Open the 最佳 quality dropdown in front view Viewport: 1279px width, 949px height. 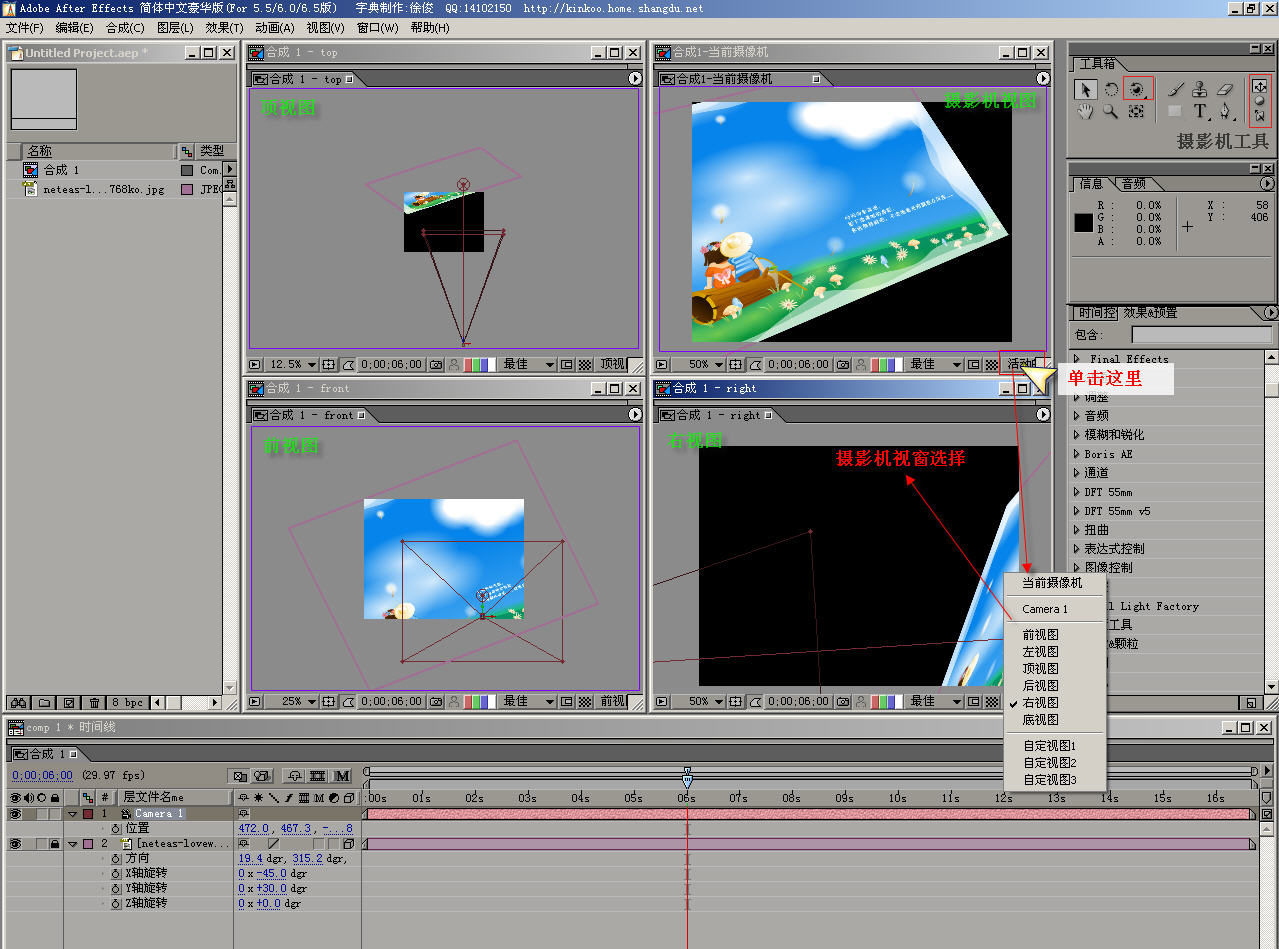click(x=527, y=702)
